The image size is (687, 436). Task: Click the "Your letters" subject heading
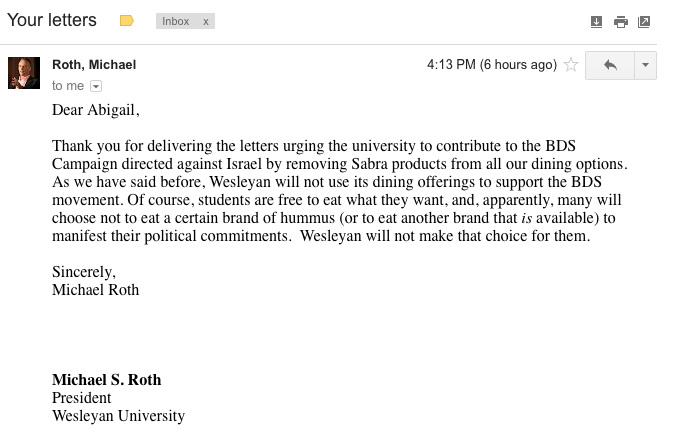tap(52, 20)
